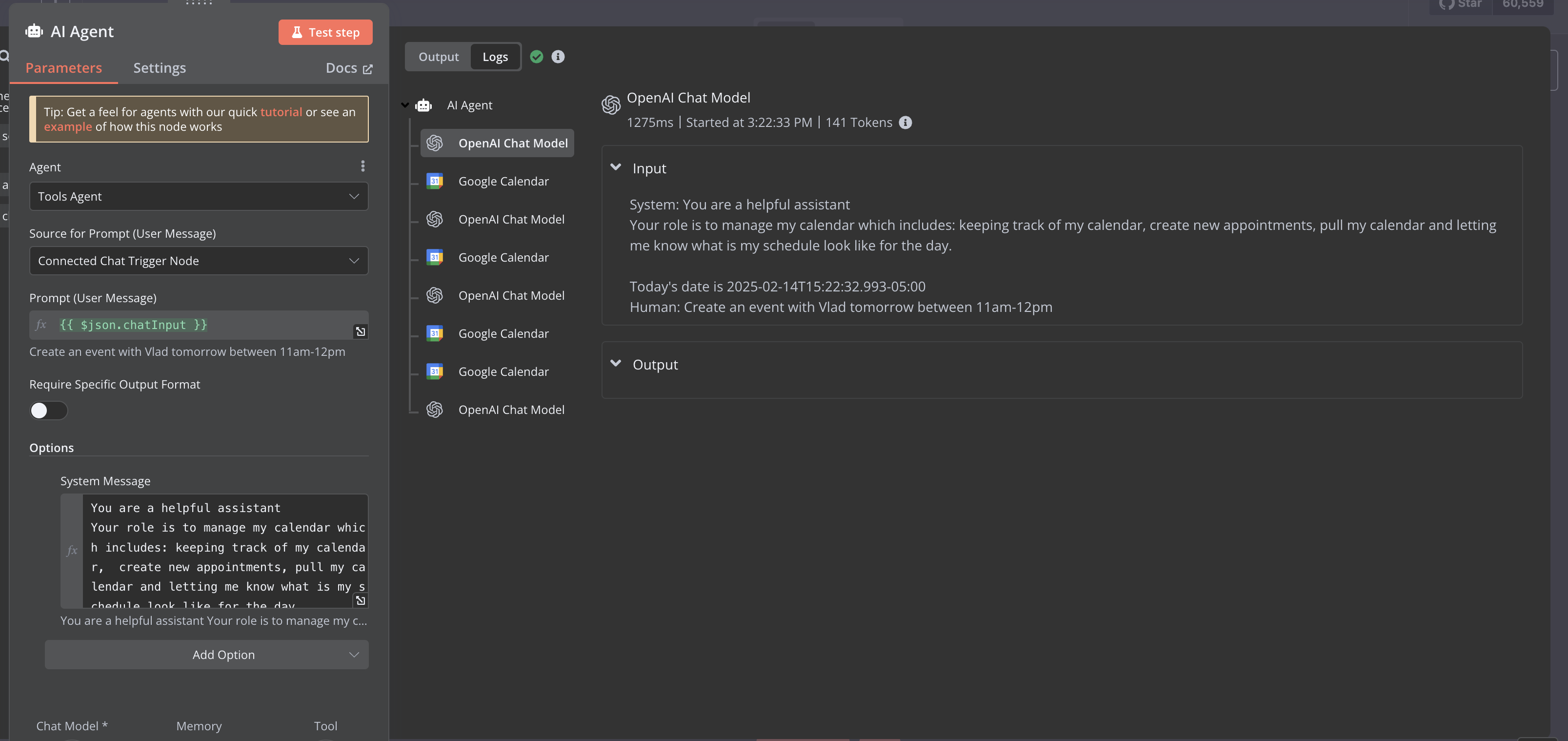1568x741 pixels.
Task: Select the first Google Calendar log entry
Action: 497,182
